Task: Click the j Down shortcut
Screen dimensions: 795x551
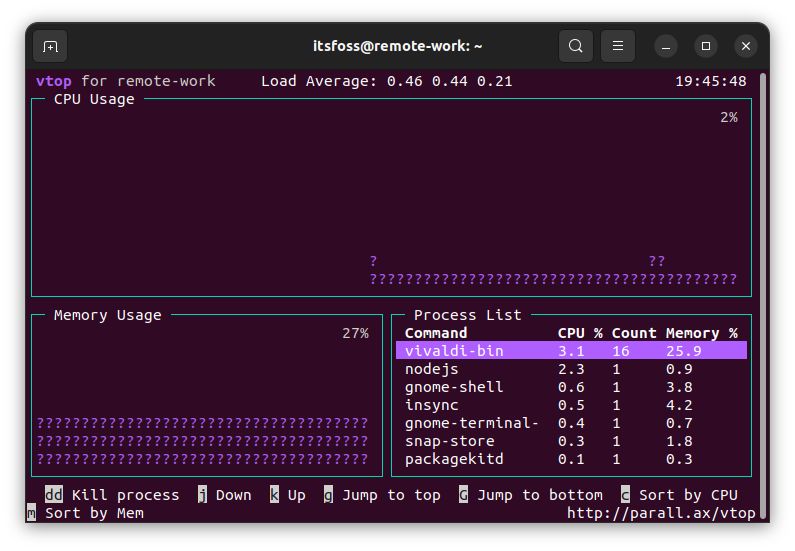Action: 225,495
